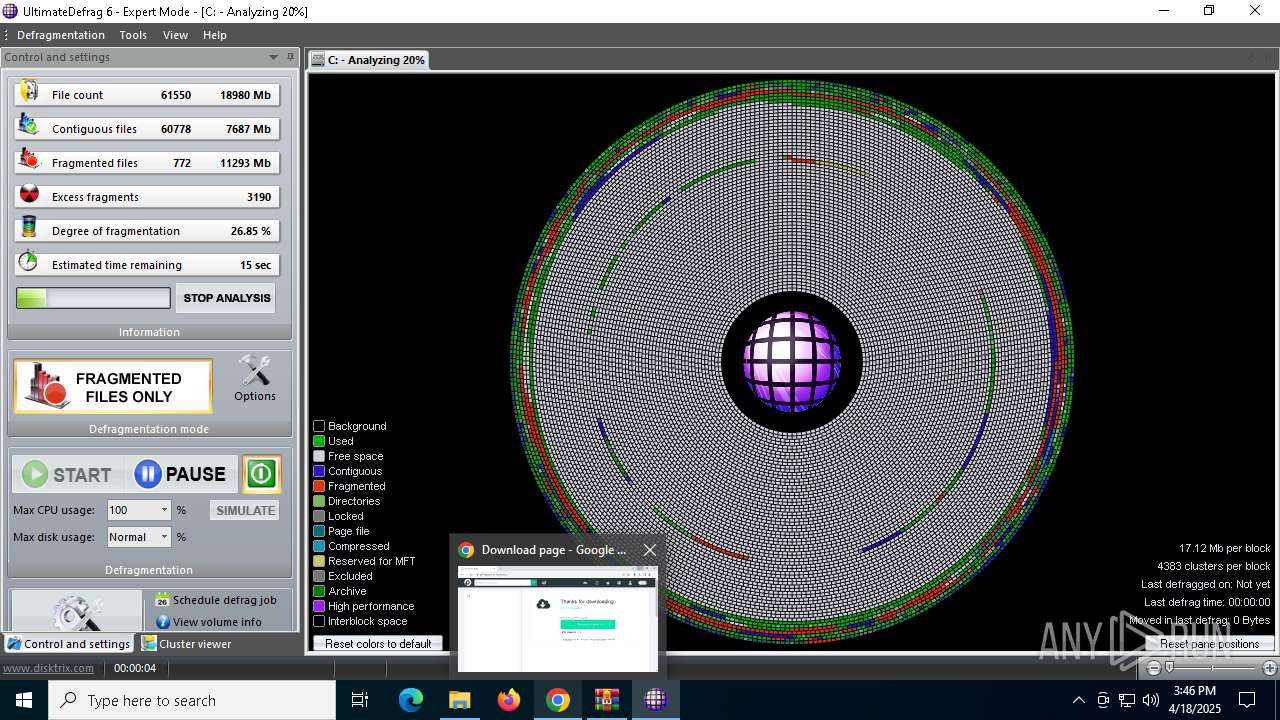This screenshot has height=720, width=1280.
Task: Click the Fragmented color swatch
Action: 319,486
